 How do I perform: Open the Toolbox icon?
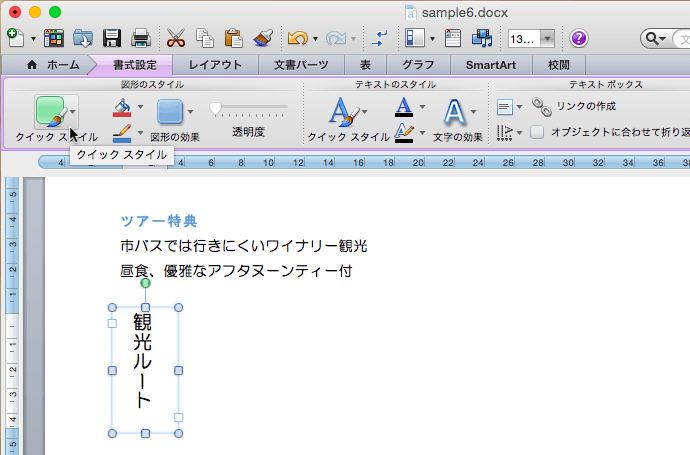453,38
